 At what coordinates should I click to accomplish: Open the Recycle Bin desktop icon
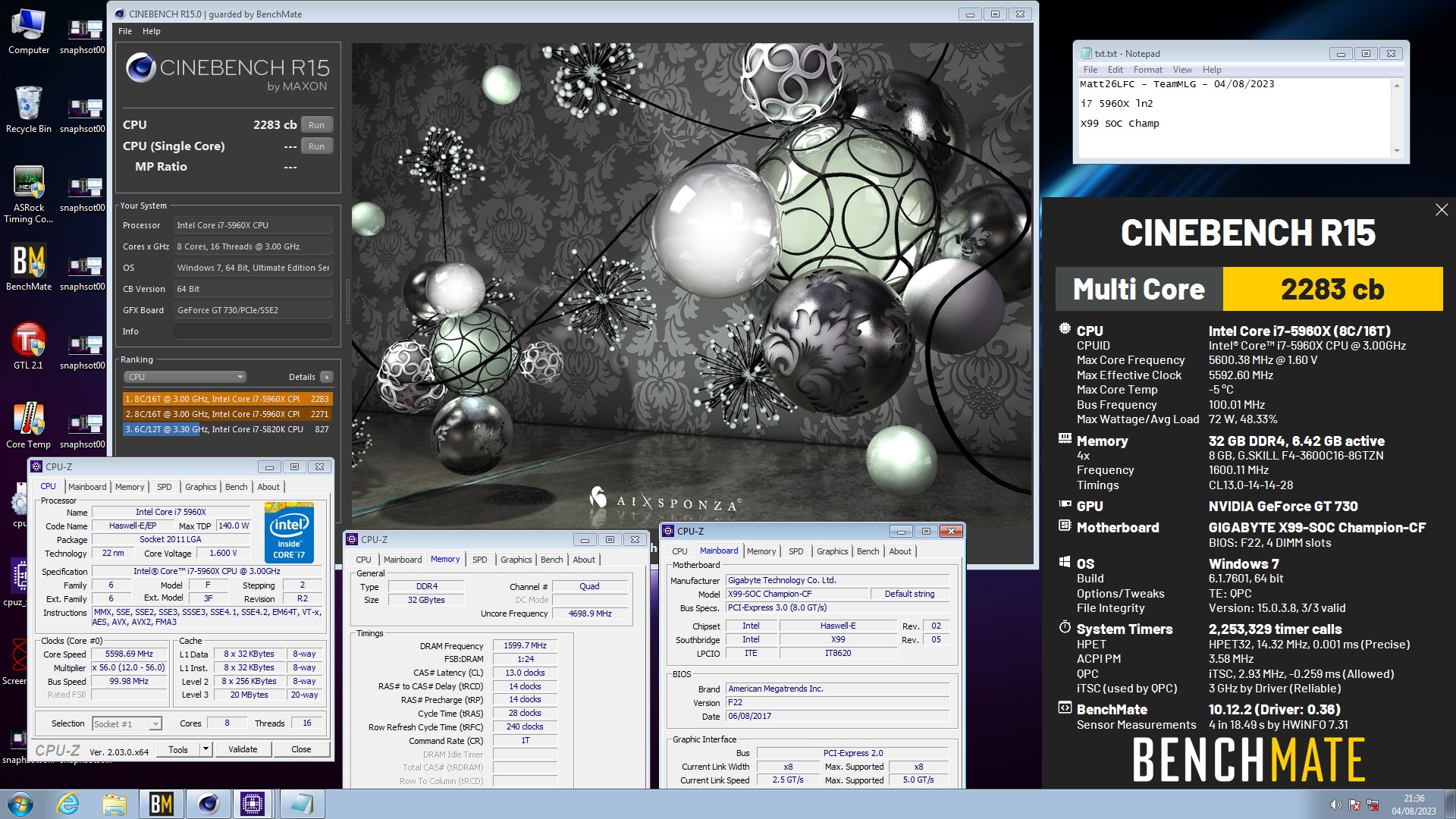pyautogui.click(x=29, y=110)
